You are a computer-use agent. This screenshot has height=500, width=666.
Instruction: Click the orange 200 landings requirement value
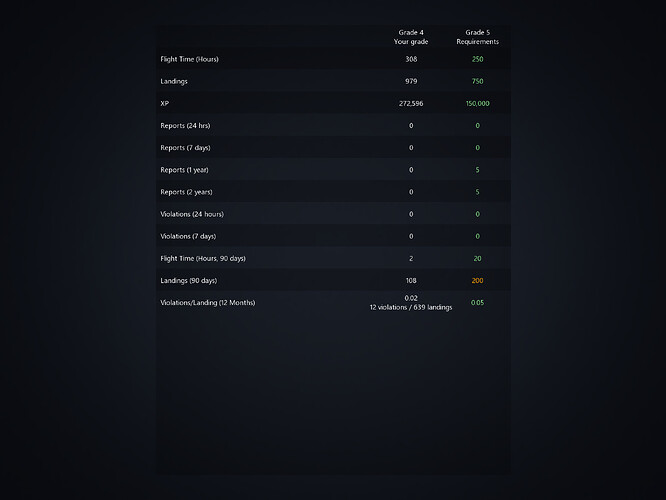477,280
